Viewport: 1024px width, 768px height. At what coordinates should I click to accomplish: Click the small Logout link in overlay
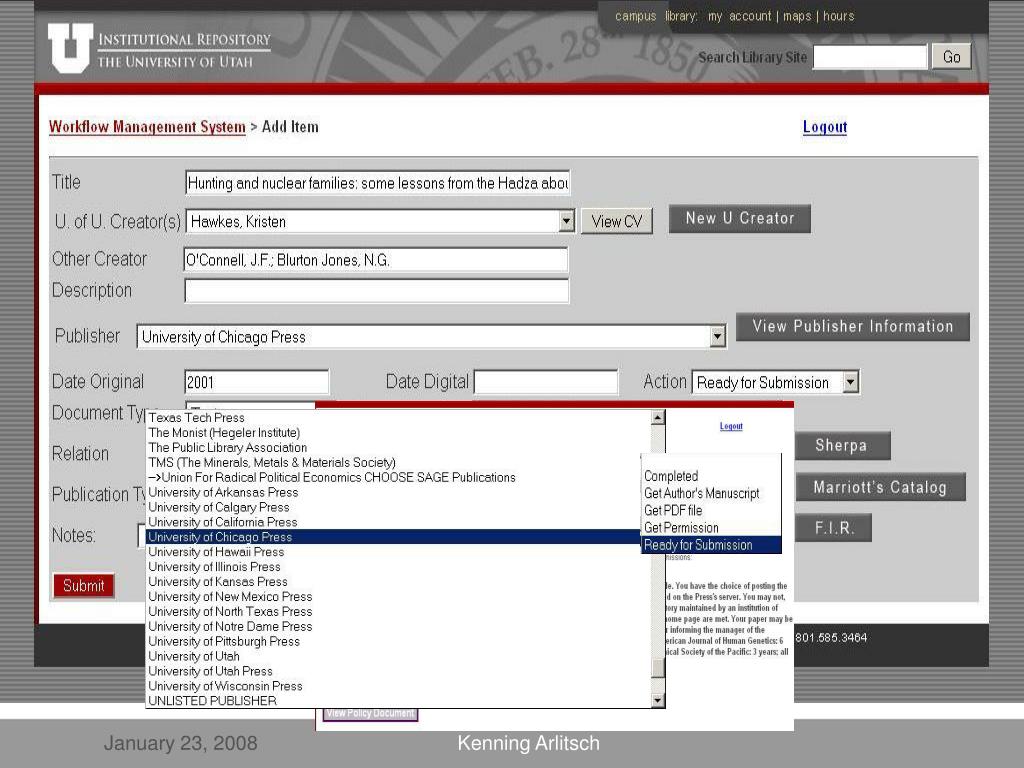click(731, 426)
